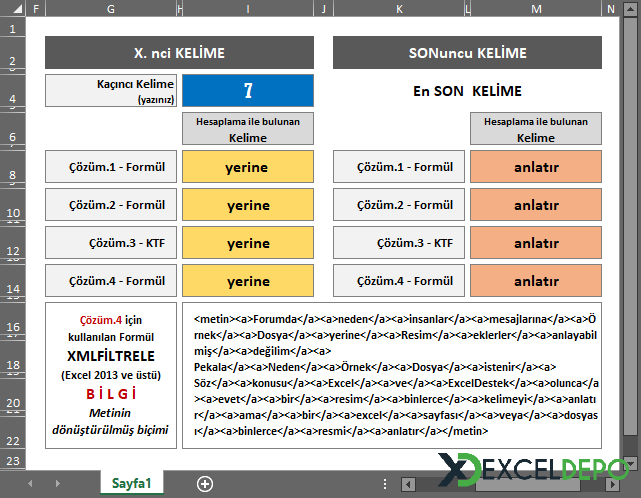Click the "SONuncu KELİME" header cell
This screenshot has height=498, width=641.
467,53
